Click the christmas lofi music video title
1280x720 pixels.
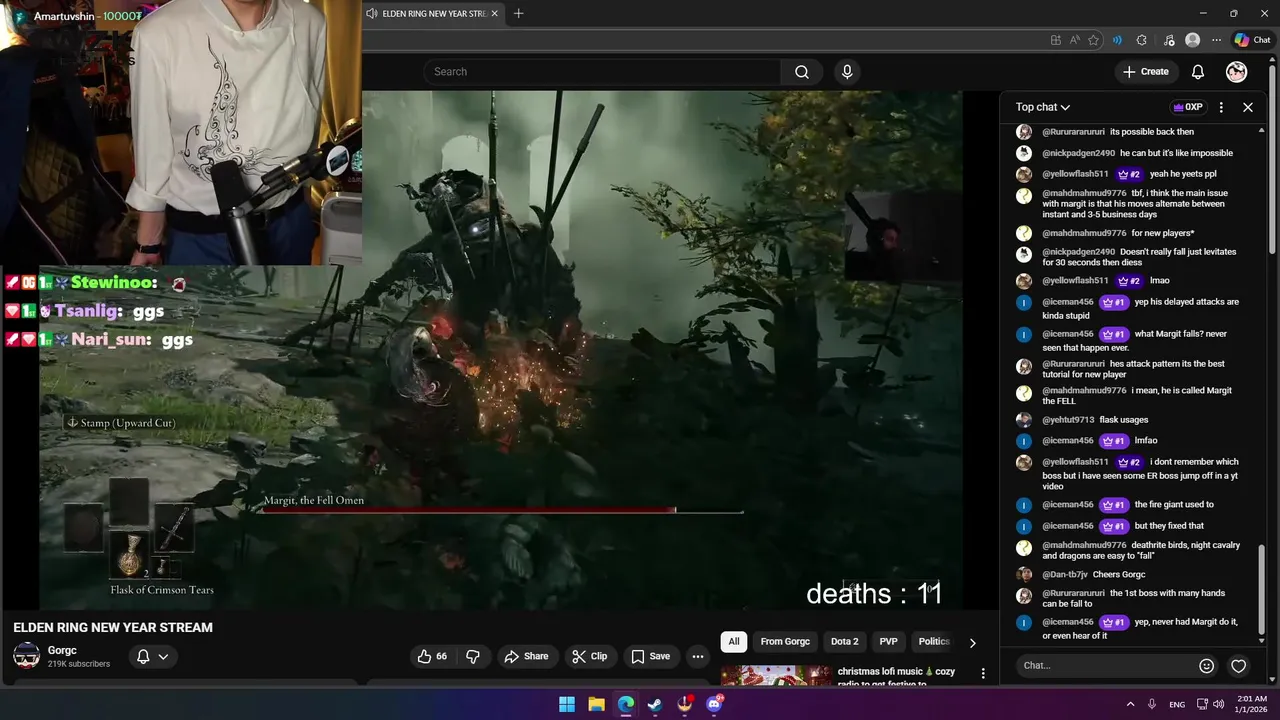point(896,677)
